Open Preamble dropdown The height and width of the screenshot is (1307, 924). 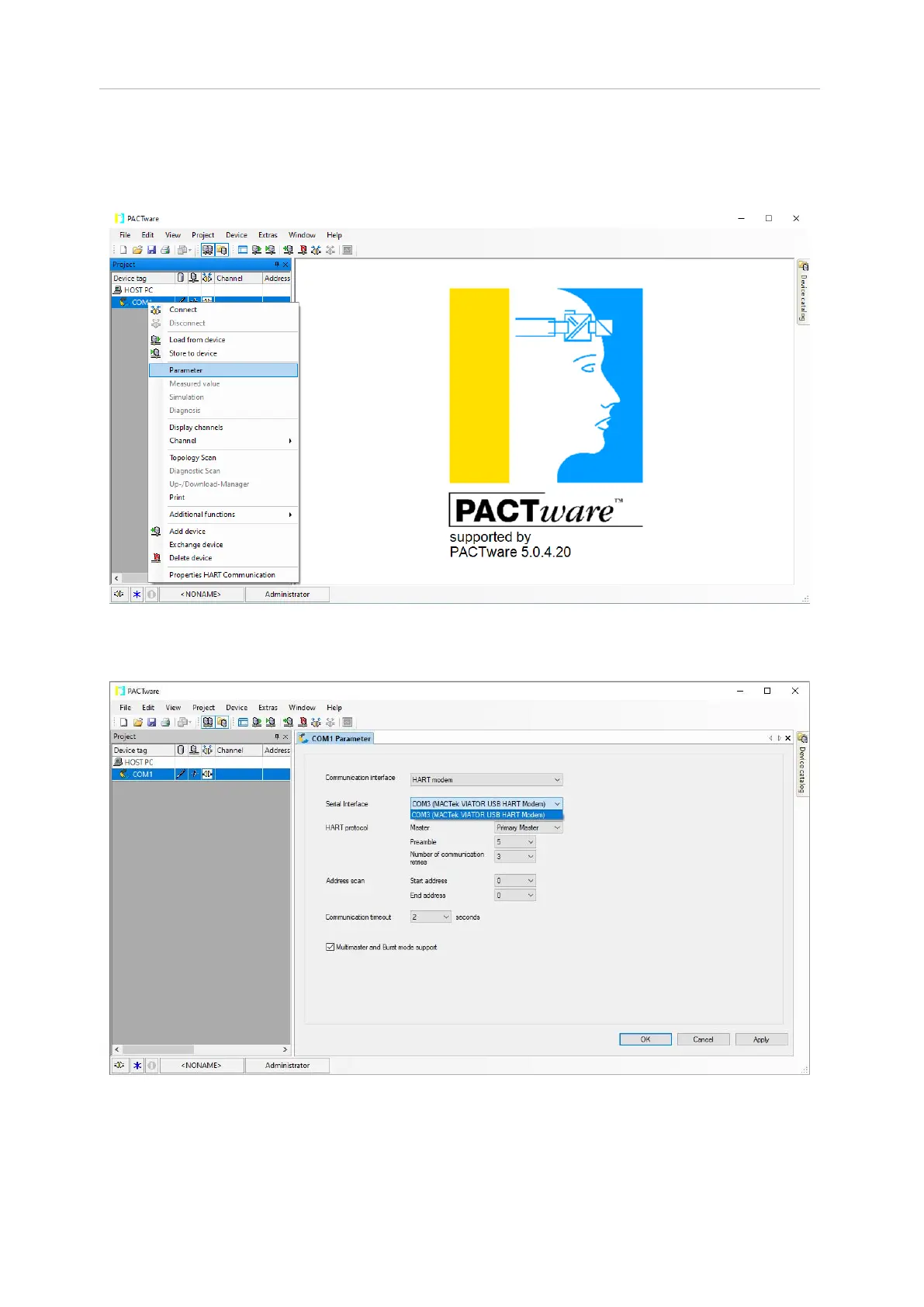tap(515, 842)
